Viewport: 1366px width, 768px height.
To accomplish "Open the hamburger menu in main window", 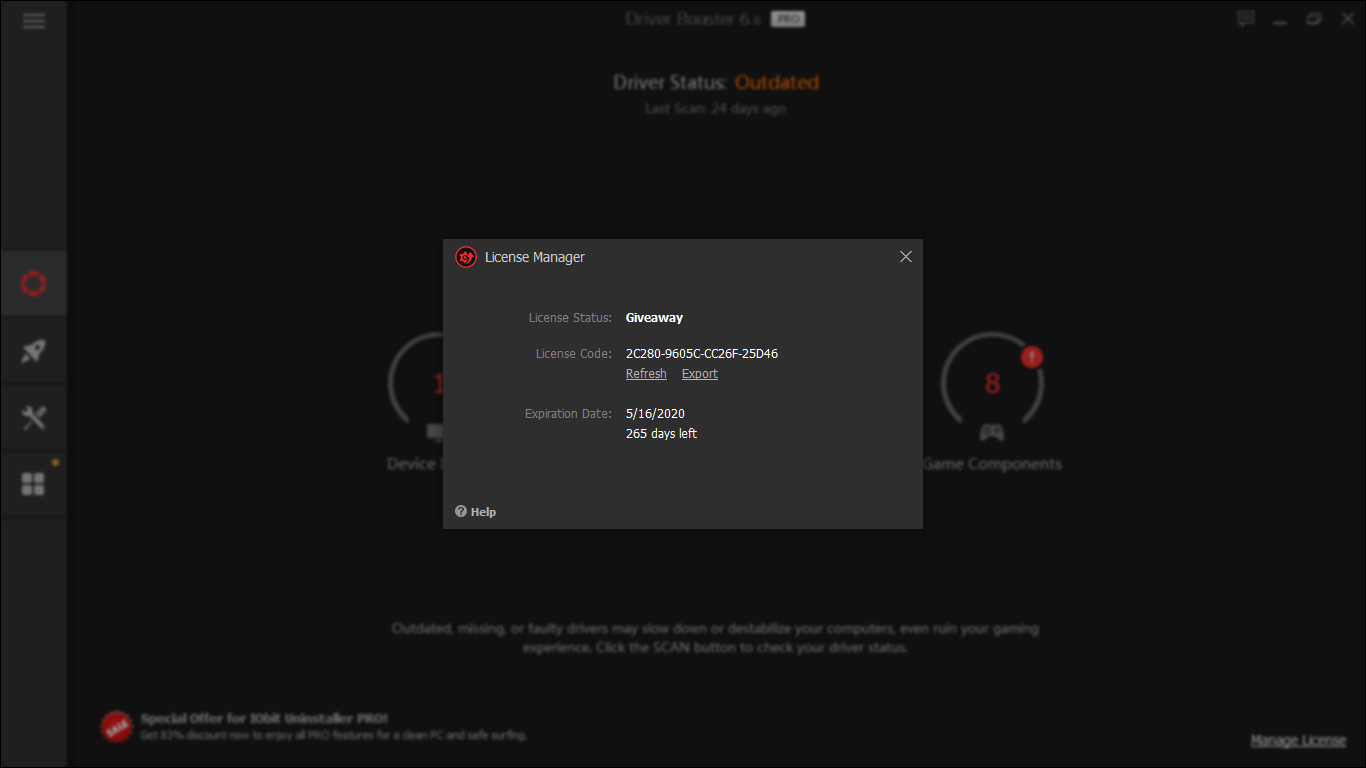I will click(34, 21).
